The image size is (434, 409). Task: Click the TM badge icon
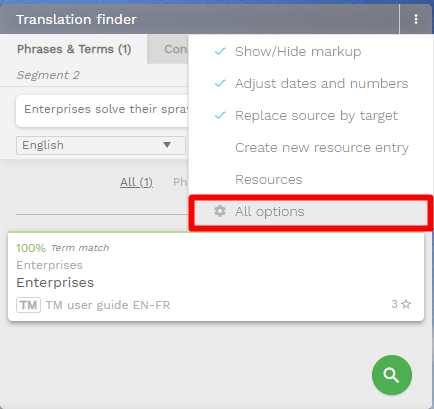click(29, 305)
